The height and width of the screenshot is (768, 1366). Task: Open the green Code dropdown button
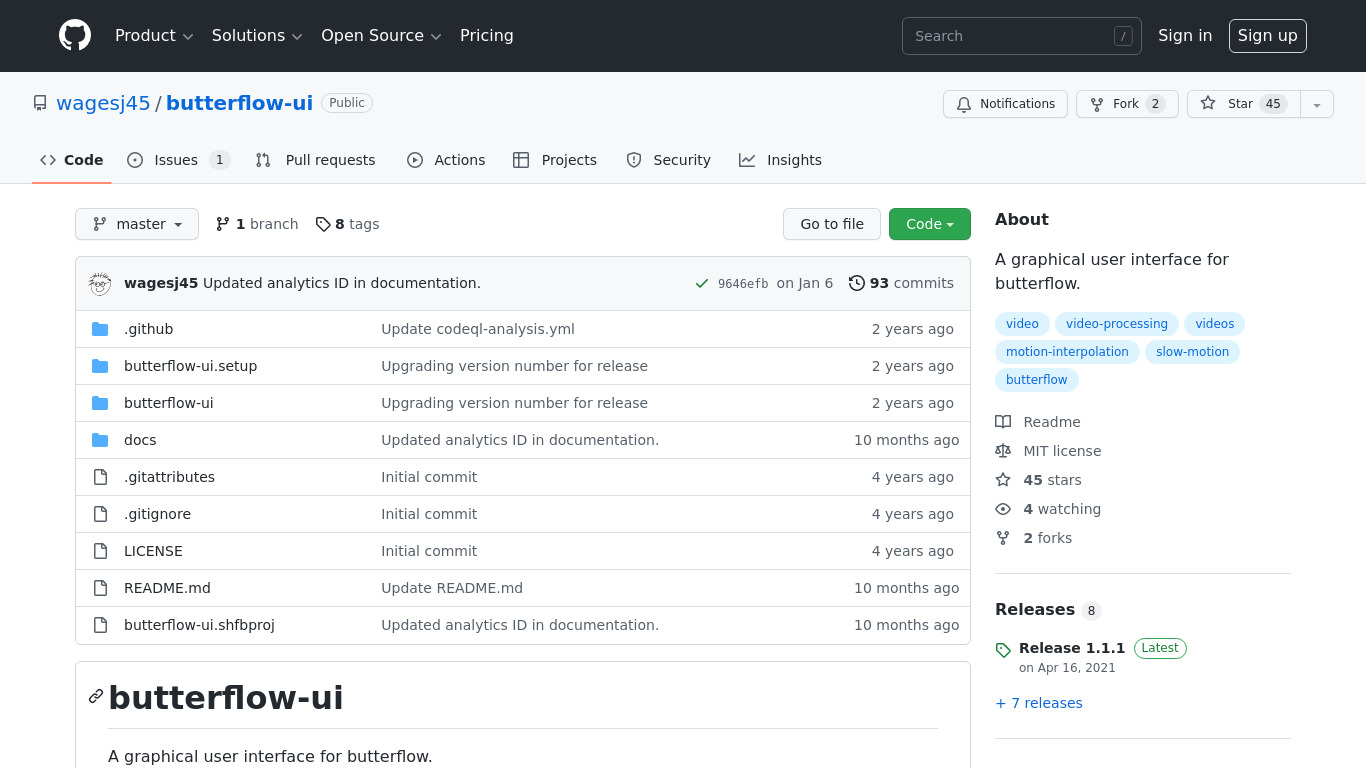(x=930, y=224)
